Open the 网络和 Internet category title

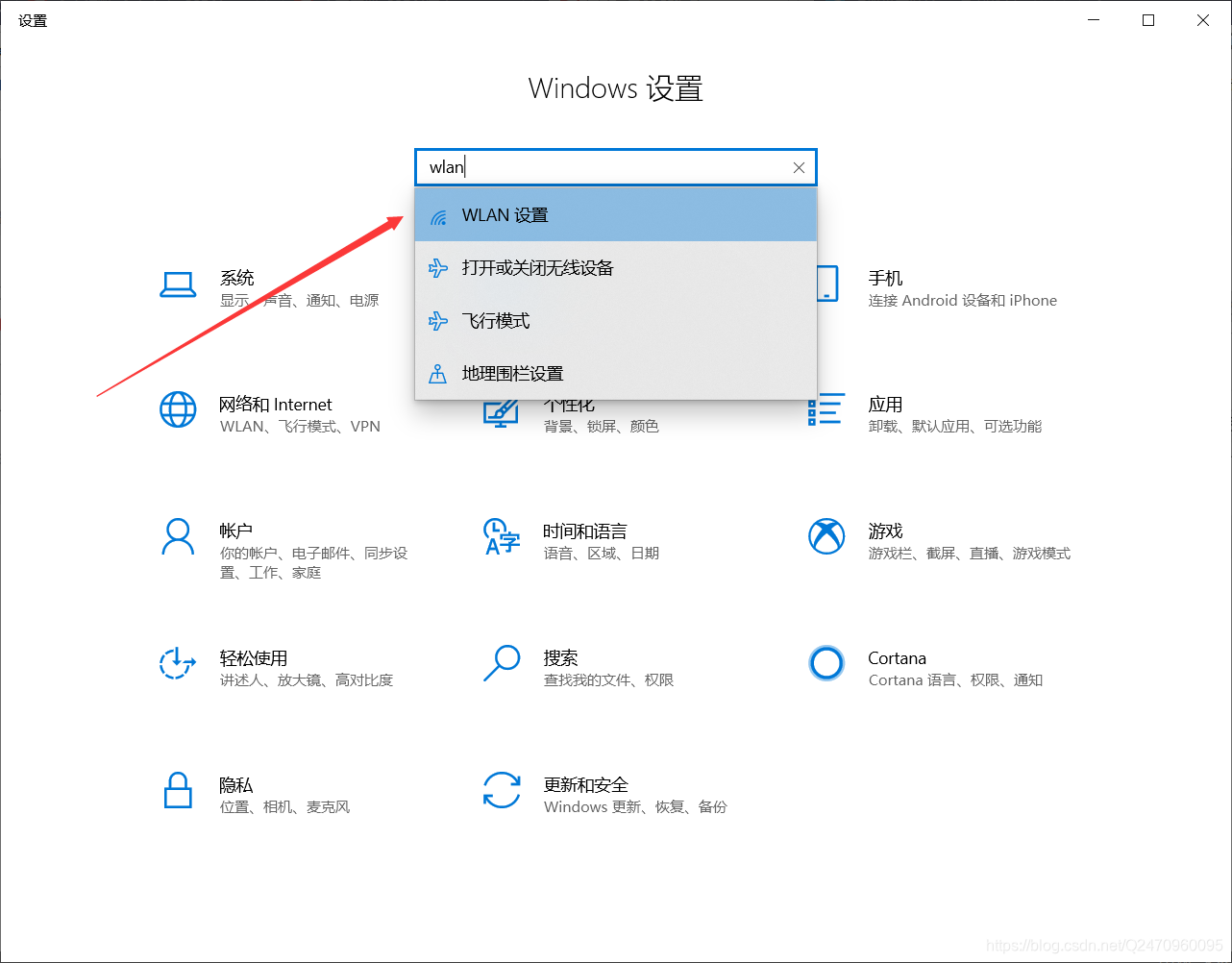276,405
